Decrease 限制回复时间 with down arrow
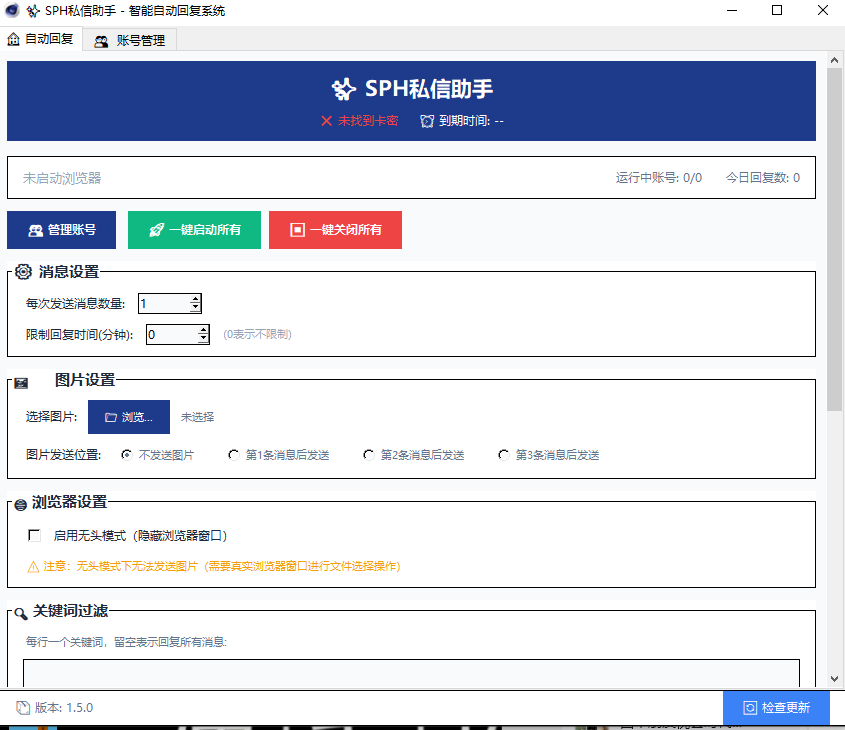845x730 pixels. click(203, 339)
